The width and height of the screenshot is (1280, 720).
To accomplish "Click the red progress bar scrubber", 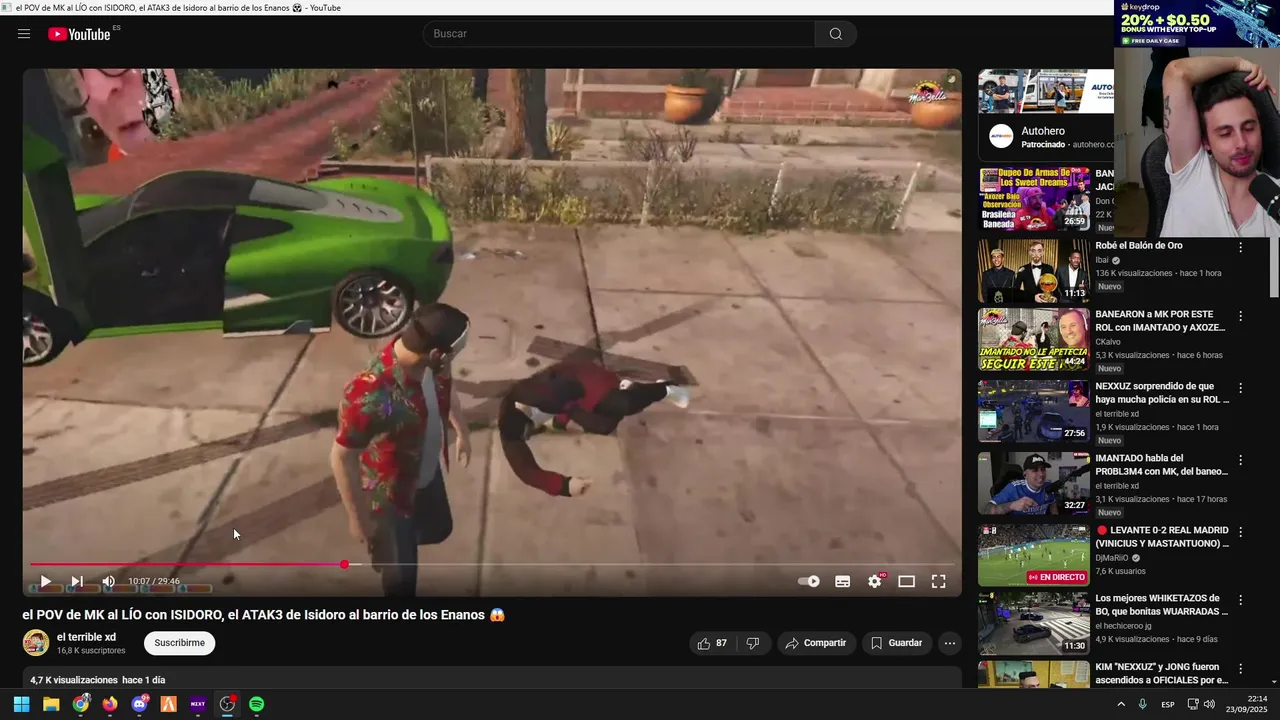I will pos(344,565).
